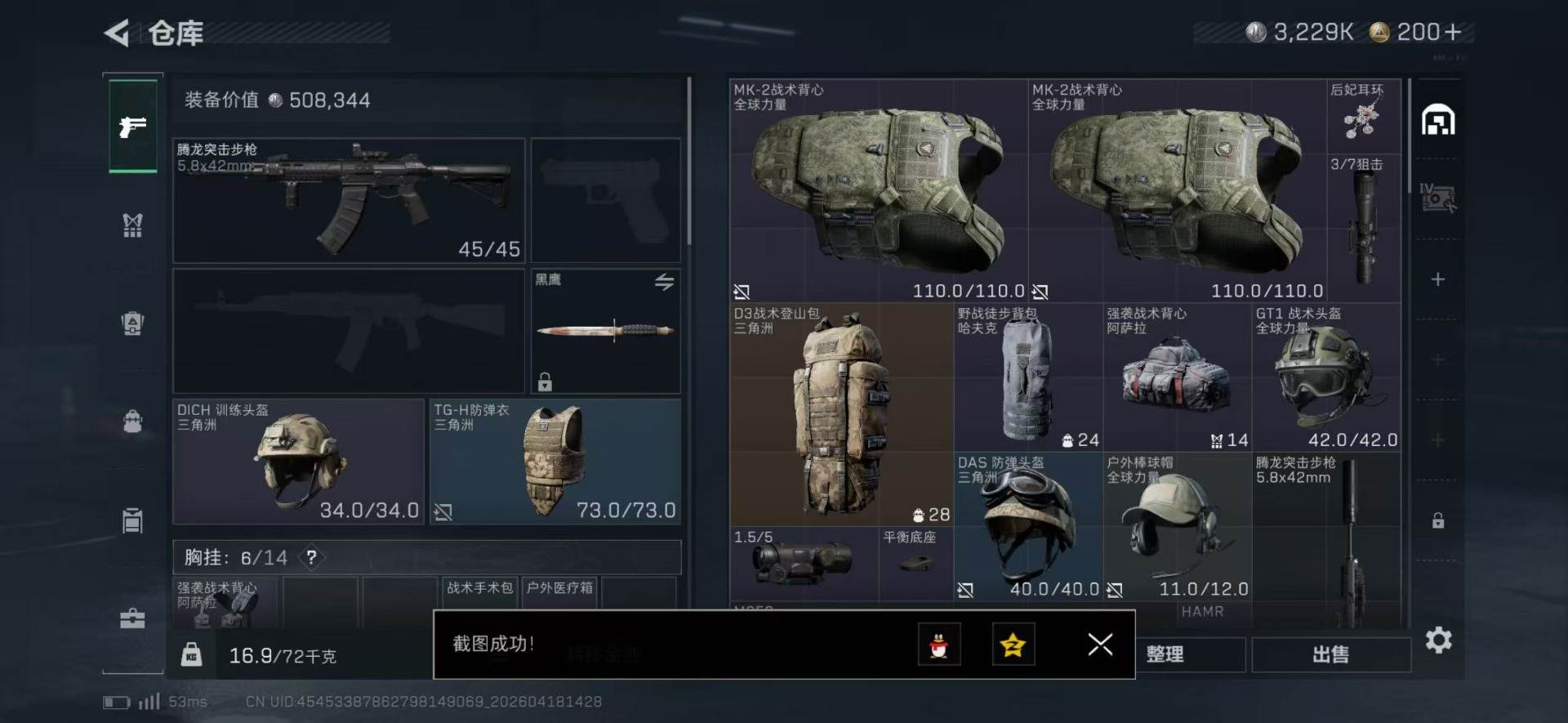Share screenshot to Qzone star icon
Image resolution: width=1568 pixels, height=723 pixels.
[1013, 644]
